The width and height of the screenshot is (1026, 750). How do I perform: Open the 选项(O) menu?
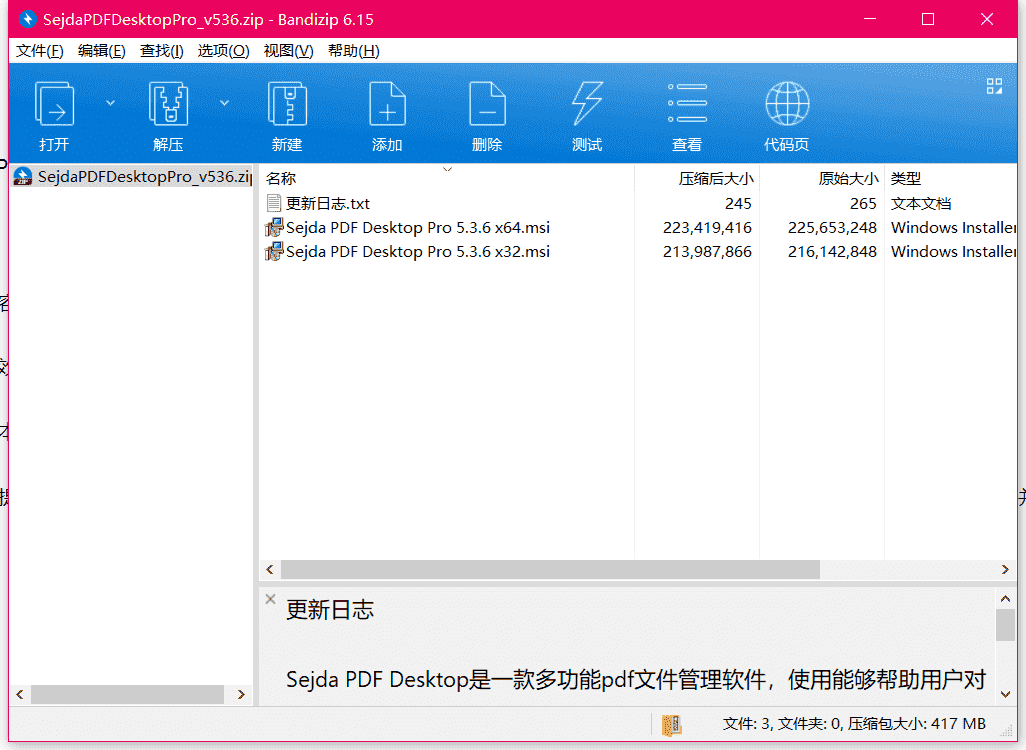[223, 51]
